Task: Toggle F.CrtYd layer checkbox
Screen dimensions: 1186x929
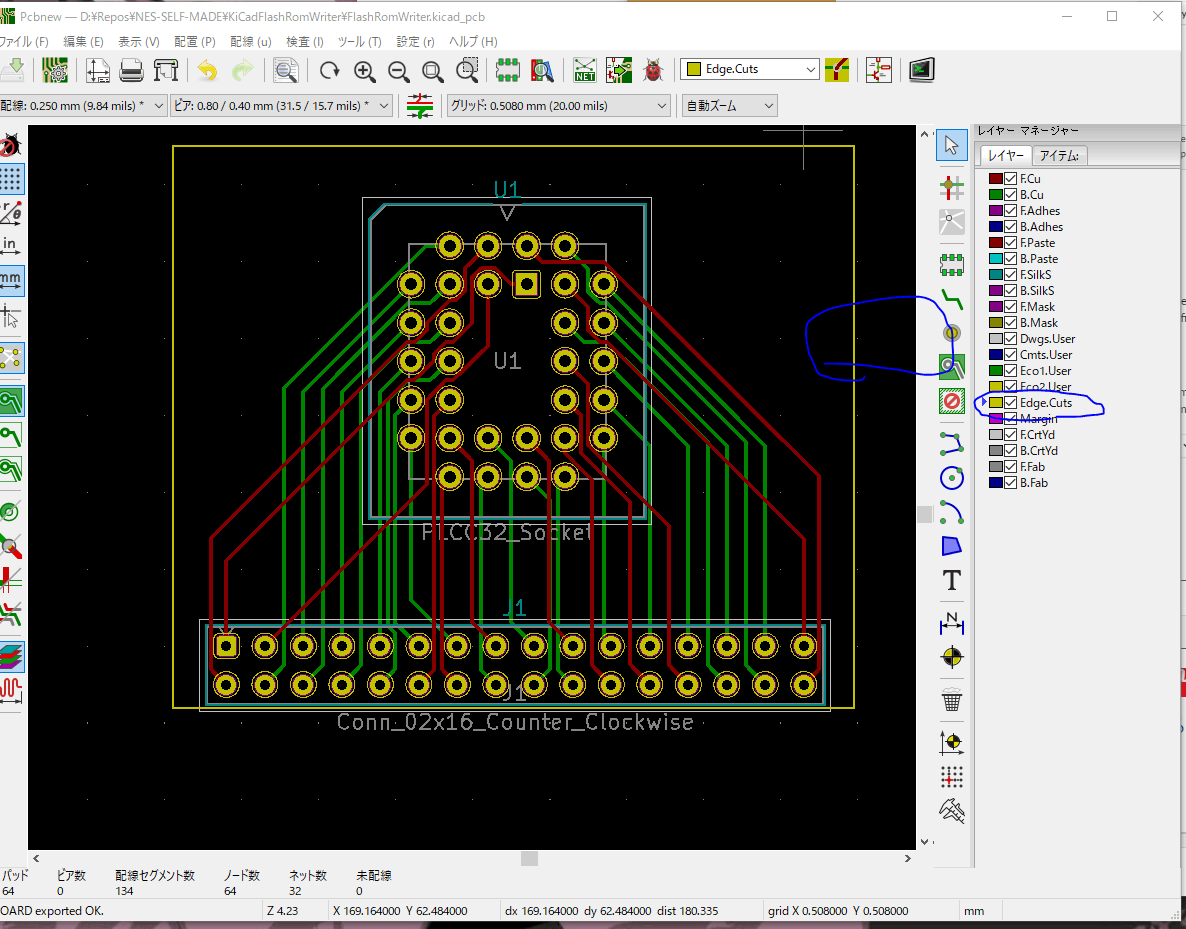Action: click(x=1011, y=434)
